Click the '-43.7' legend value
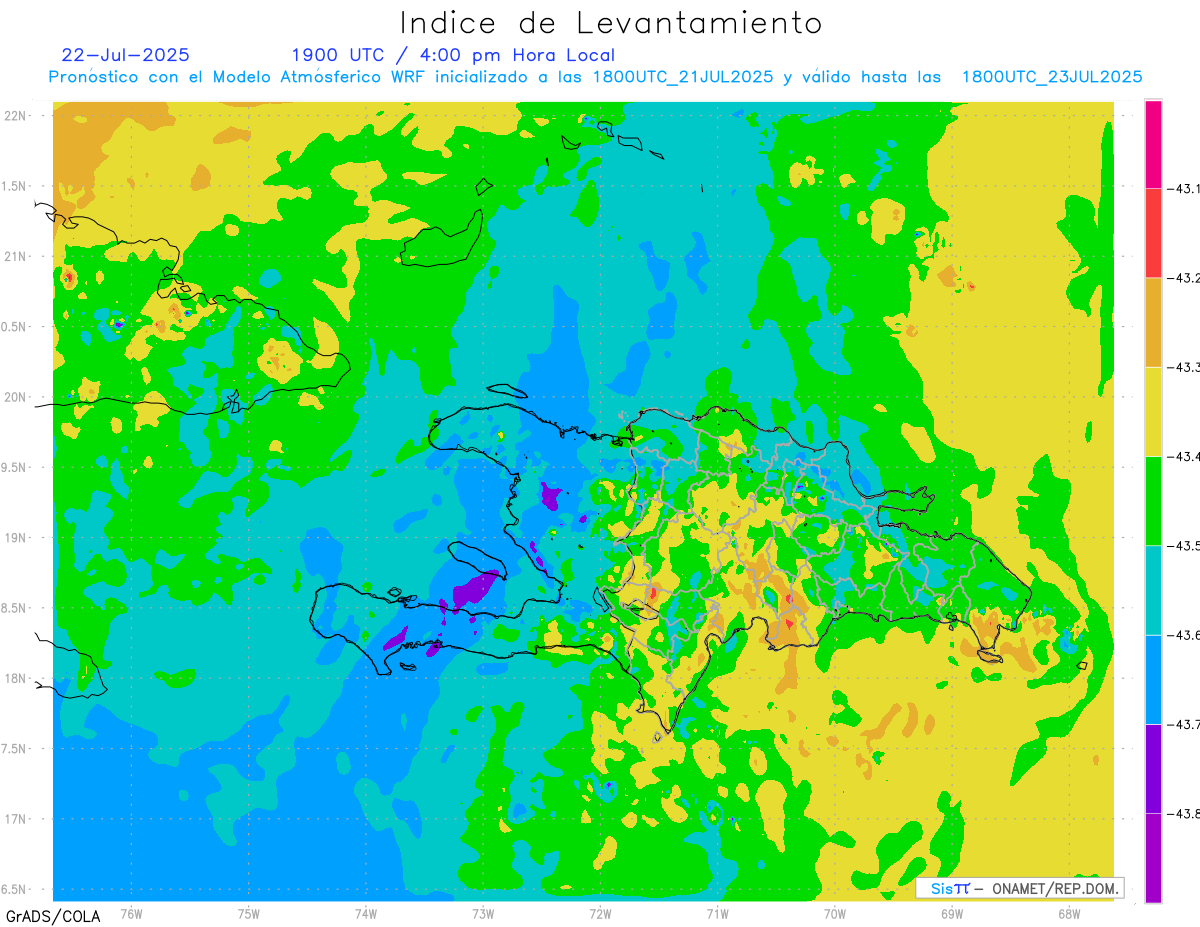The height and width of the screenshot is (927, 1200). click(1184, 724)
